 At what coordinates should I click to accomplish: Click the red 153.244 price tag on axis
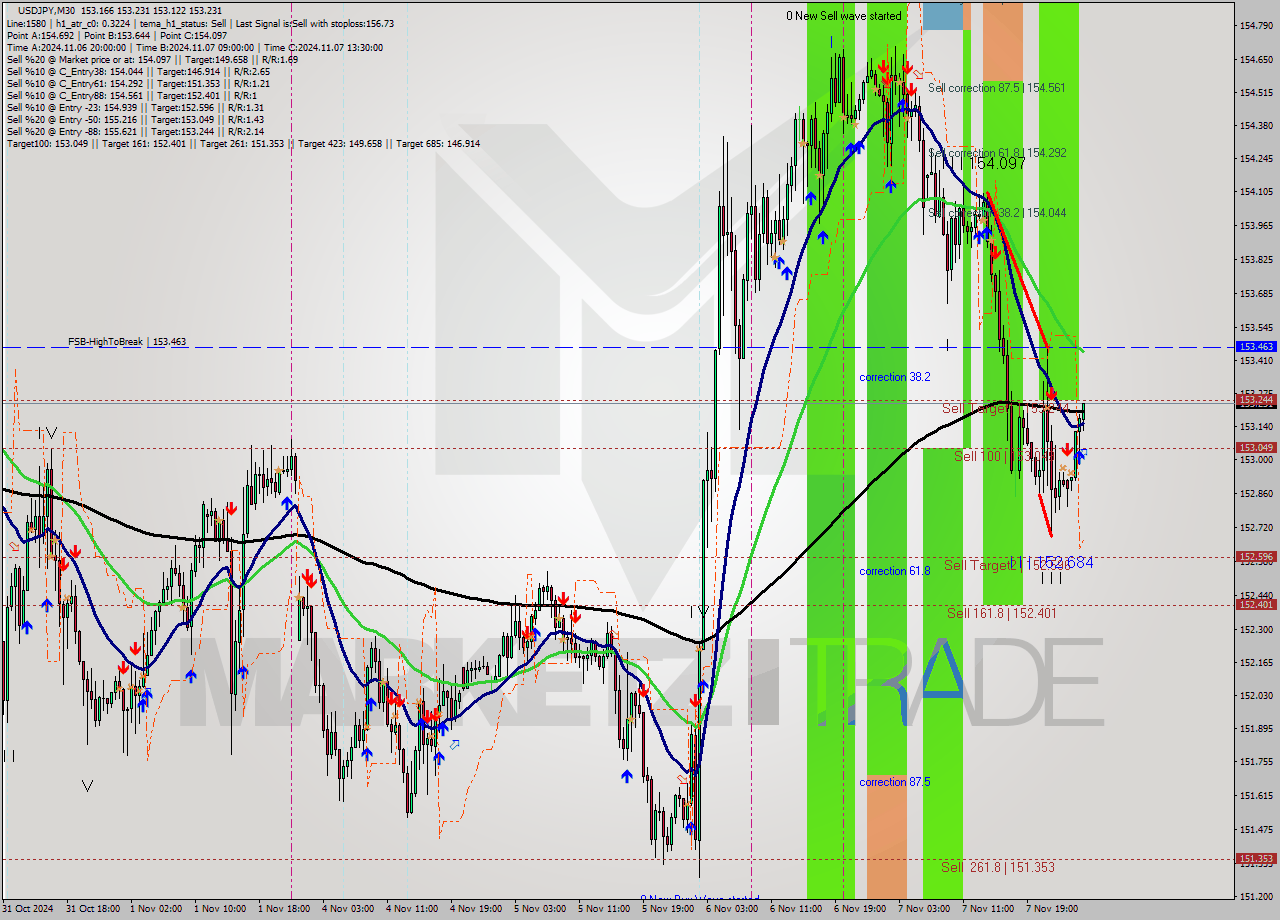(1256, 400)
